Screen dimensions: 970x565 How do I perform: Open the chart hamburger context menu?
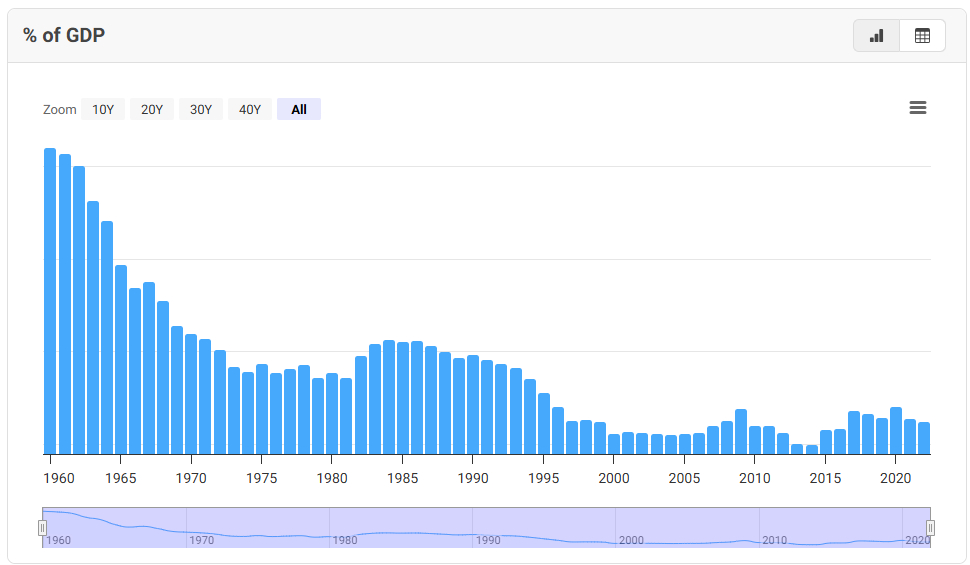pos(917,108)
